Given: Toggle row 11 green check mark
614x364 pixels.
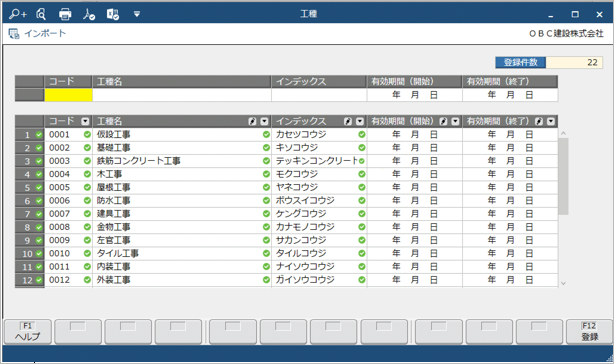Looking at the screenshot, I should (x=39, y=267).
